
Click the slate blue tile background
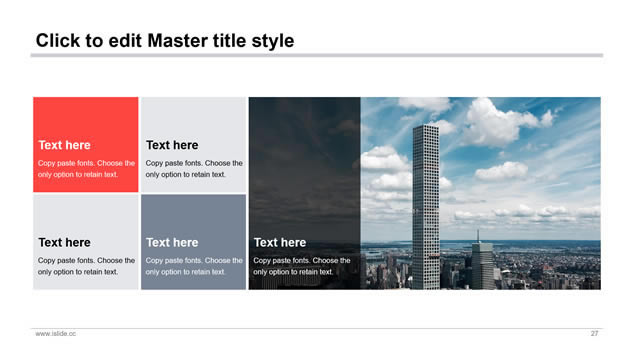pyautogui.click(x=194, y=215)
